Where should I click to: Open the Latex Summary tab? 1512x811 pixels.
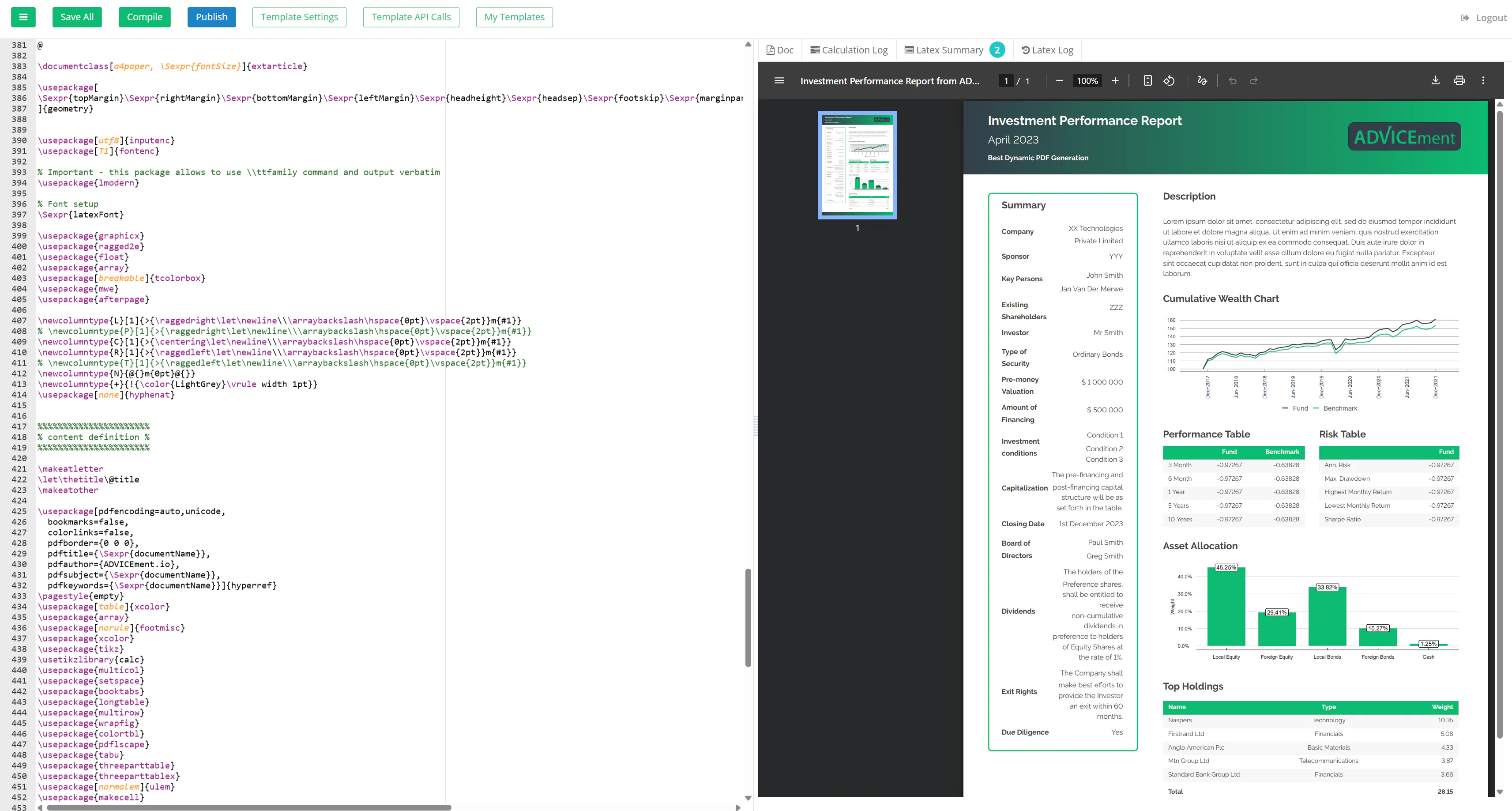pyautogui.click(x=955, y=50)
